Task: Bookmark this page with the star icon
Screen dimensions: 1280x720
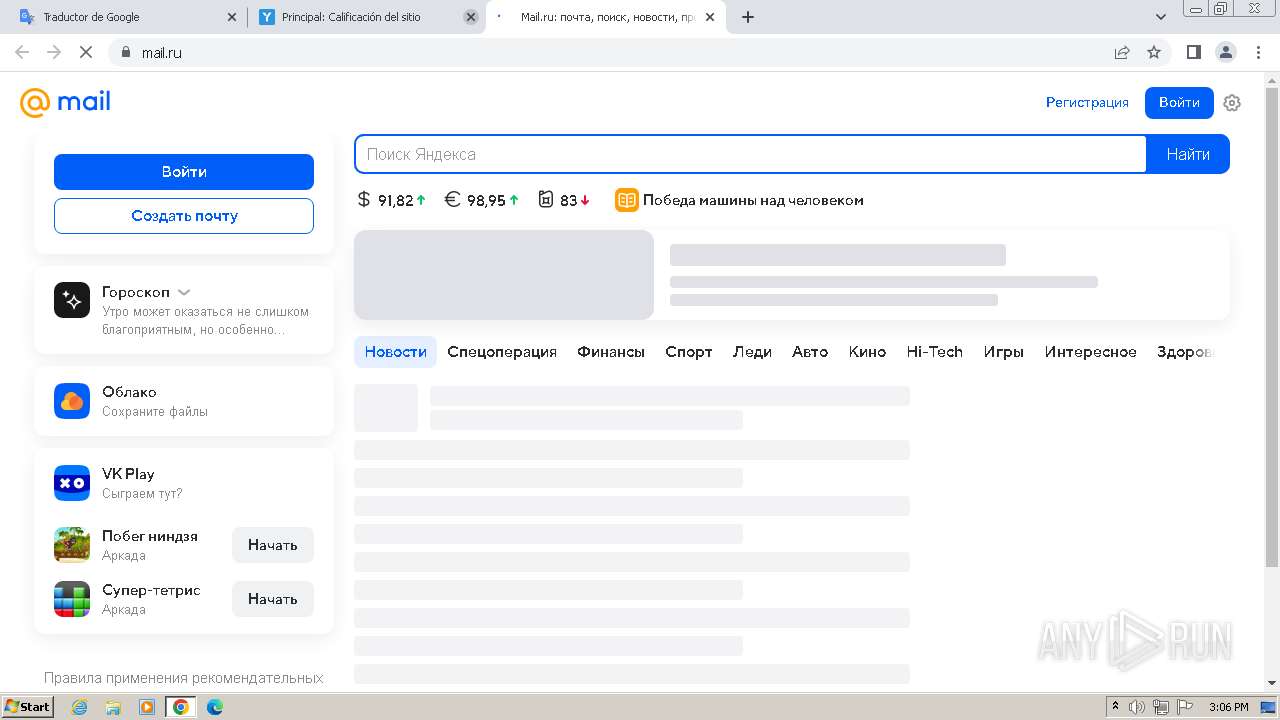Action: click(x=1154, y=52)
